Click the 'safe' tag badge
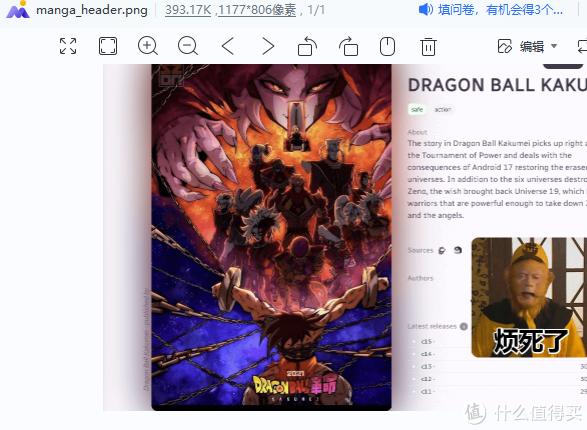Image resolution: width=587 pixels, height=430 pixels. (x=417, y=109)
